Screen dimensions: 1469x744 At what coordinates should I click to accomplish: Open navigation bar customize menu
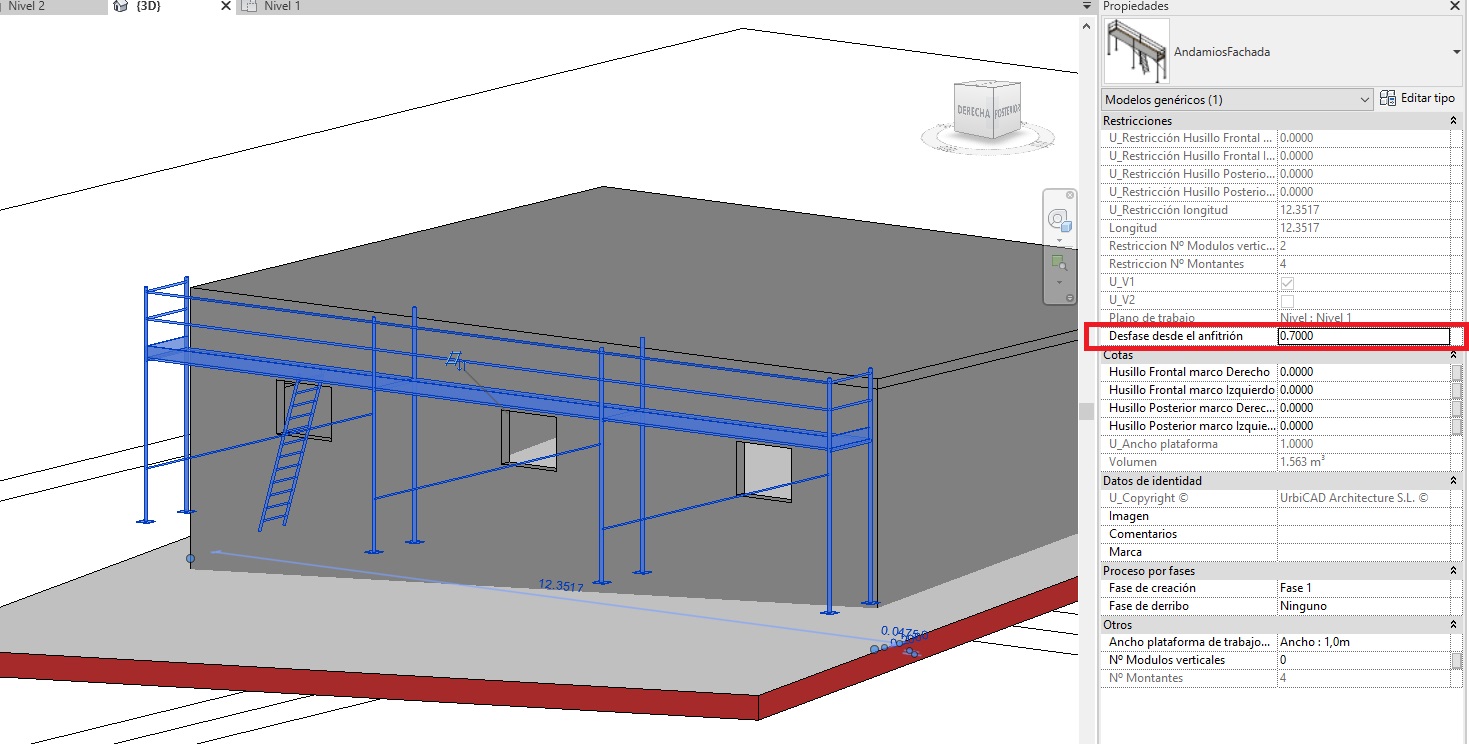(1069, 298)
